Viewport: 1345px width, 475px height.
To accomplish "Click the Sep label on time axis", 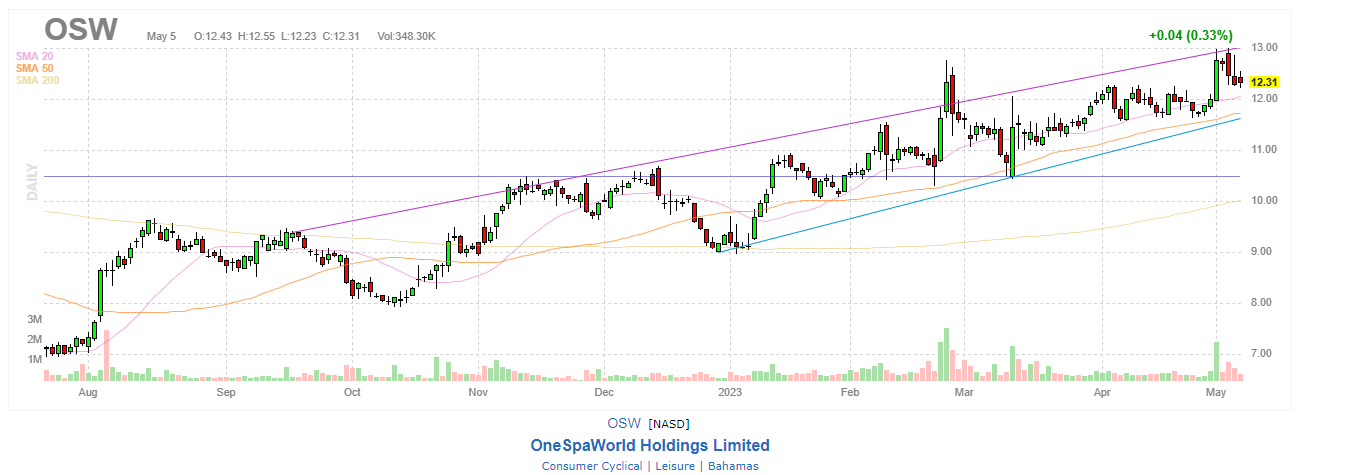I will click(226, 394).
